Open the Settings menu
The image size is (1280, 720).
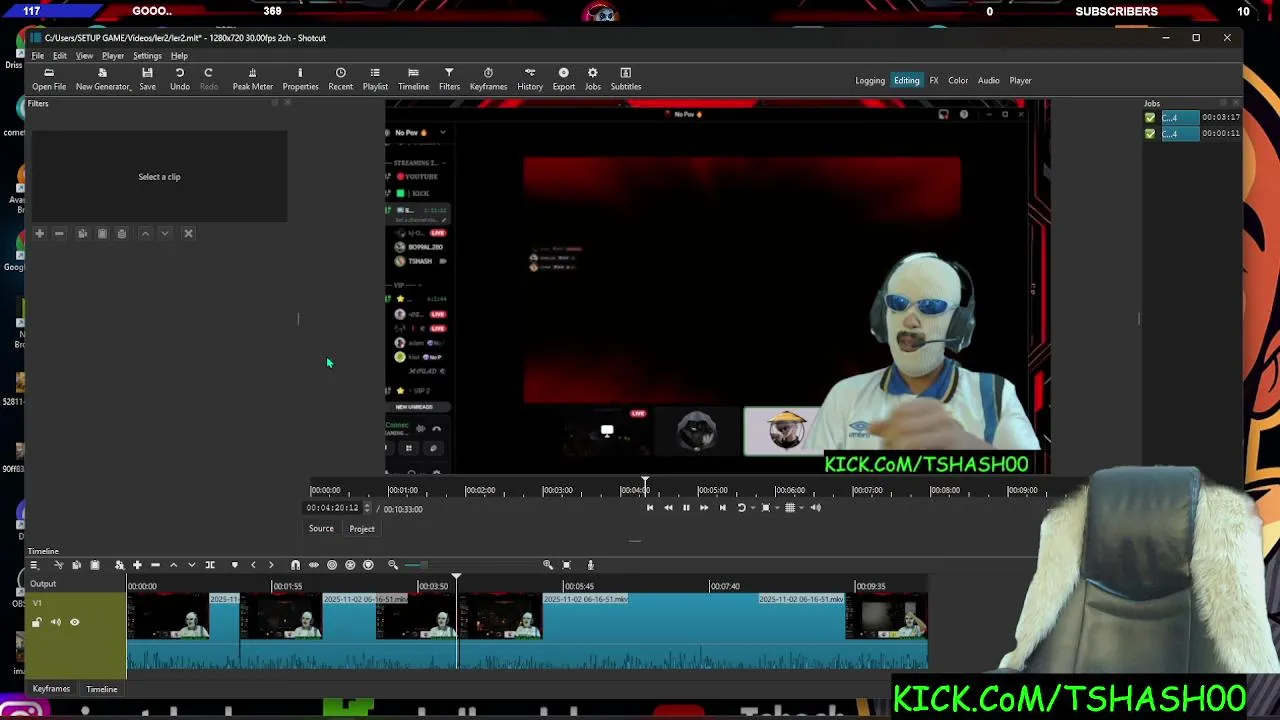pyautogui.click(x=147, y=56)
